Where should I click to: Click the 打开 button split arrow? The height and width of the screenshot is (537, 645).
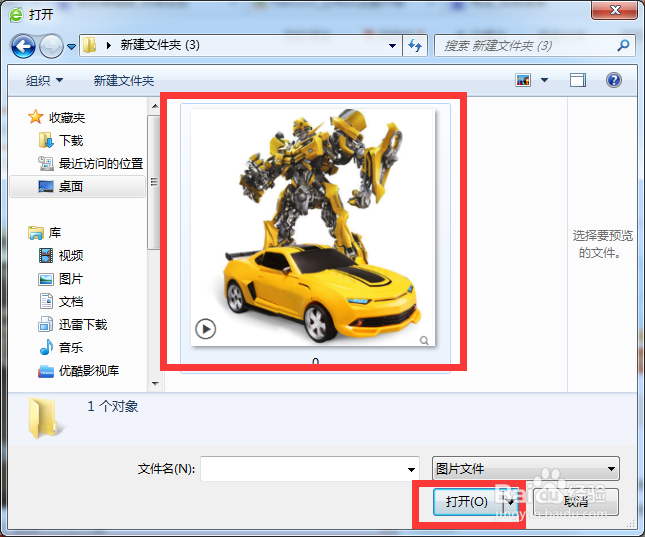click(510, 502)
